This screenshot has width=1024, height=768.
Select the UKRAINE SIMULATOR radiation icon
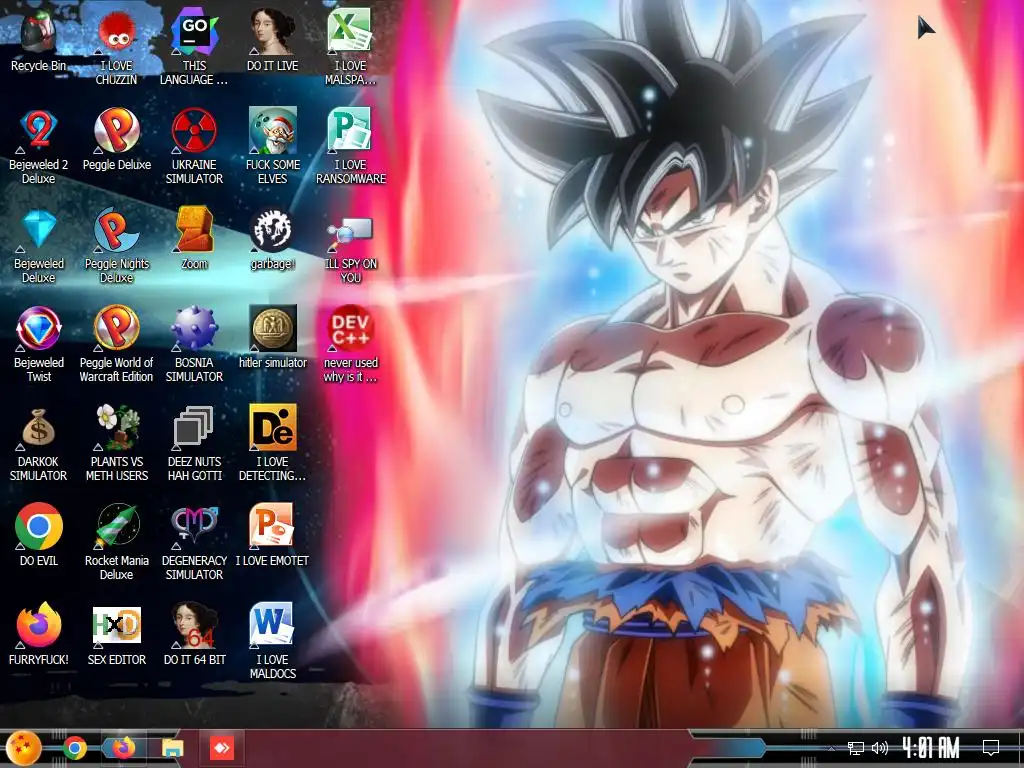[194, 129]
